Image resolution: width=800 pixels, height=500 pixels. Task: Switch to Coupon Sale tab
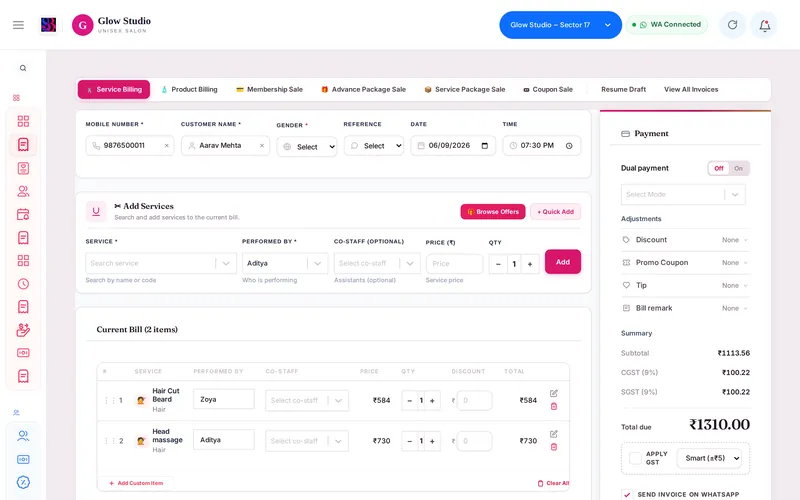tap(548, 89)
